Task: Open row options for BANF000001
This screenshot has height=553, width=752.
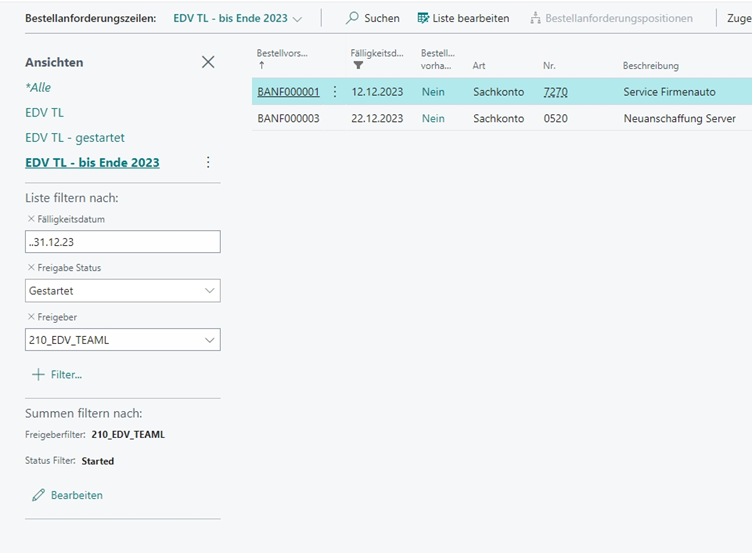Action: (x=335, y=92)
